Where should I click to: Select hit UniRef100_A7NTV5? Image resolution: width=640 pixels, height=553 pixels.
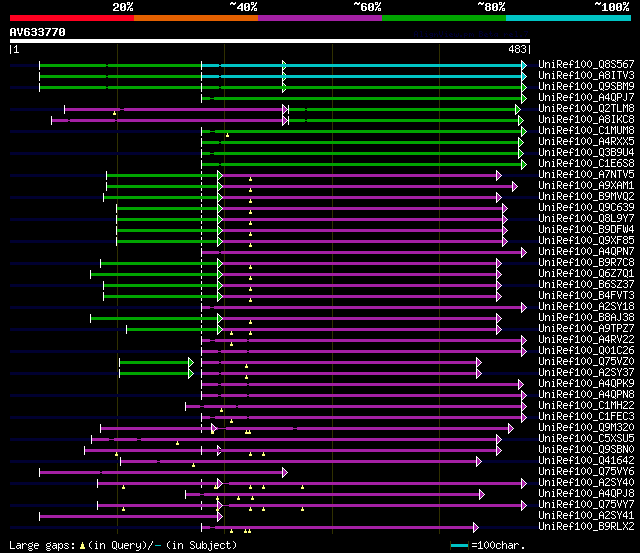[x=586, y=175]
